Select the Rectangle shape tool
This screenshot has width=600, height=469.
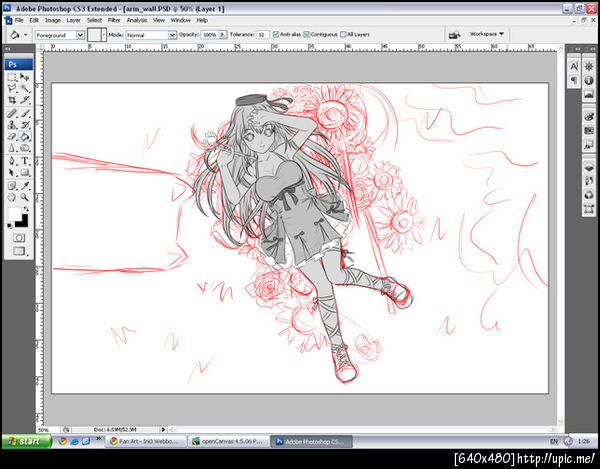[25, 173]
